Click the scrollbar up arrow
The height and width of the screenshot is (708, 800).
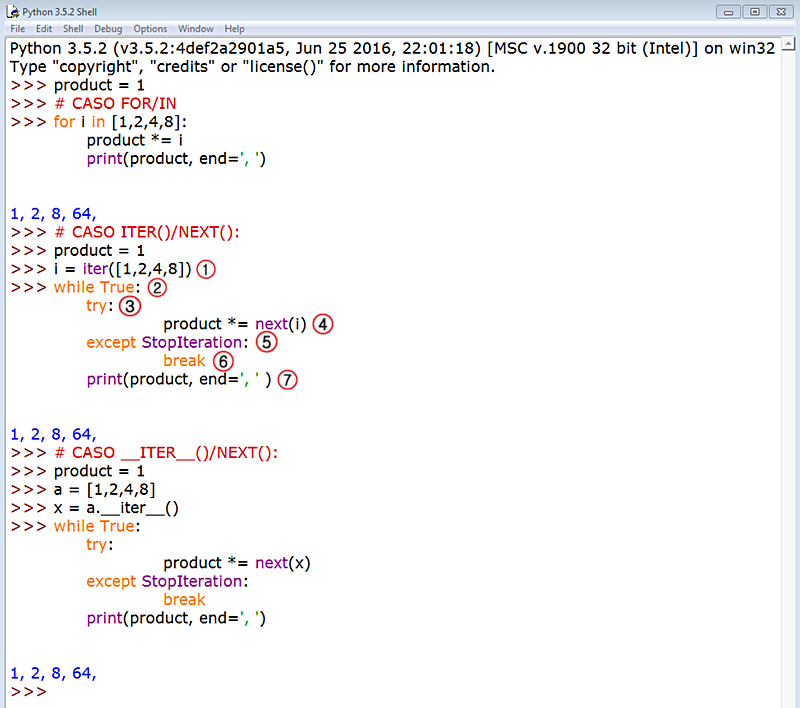click(789, 44)
